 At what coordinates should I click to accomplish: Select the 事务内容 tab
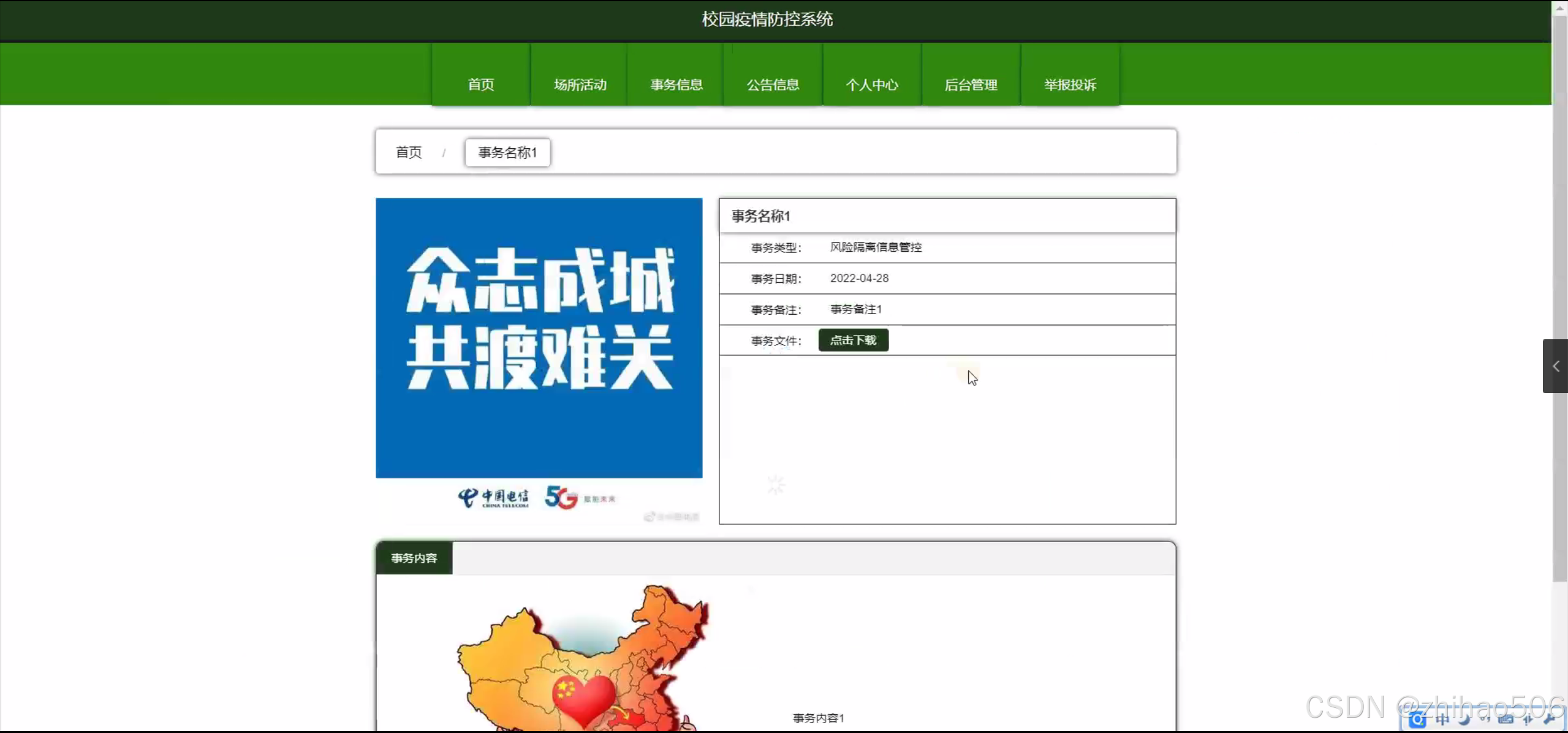pos(414,558)
